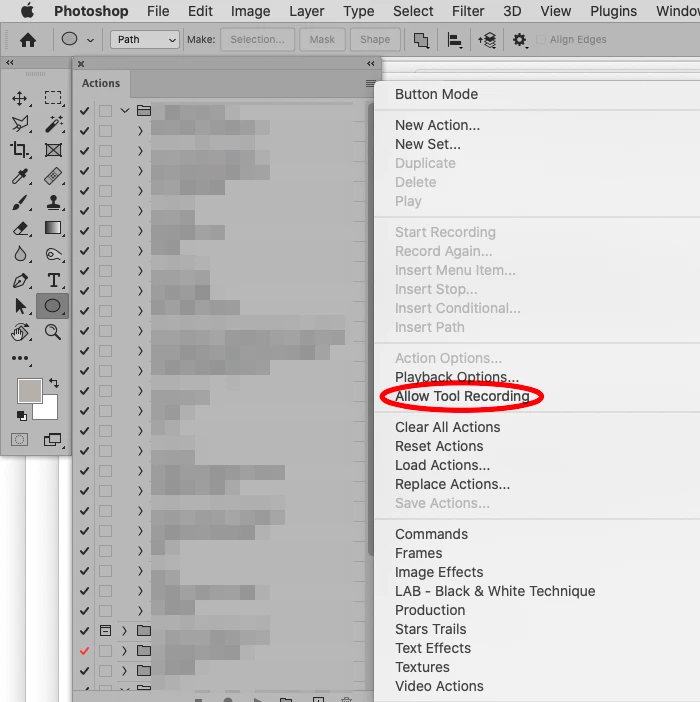Open path arrangement options
The image size is (700, 702).
pos(487,40)
